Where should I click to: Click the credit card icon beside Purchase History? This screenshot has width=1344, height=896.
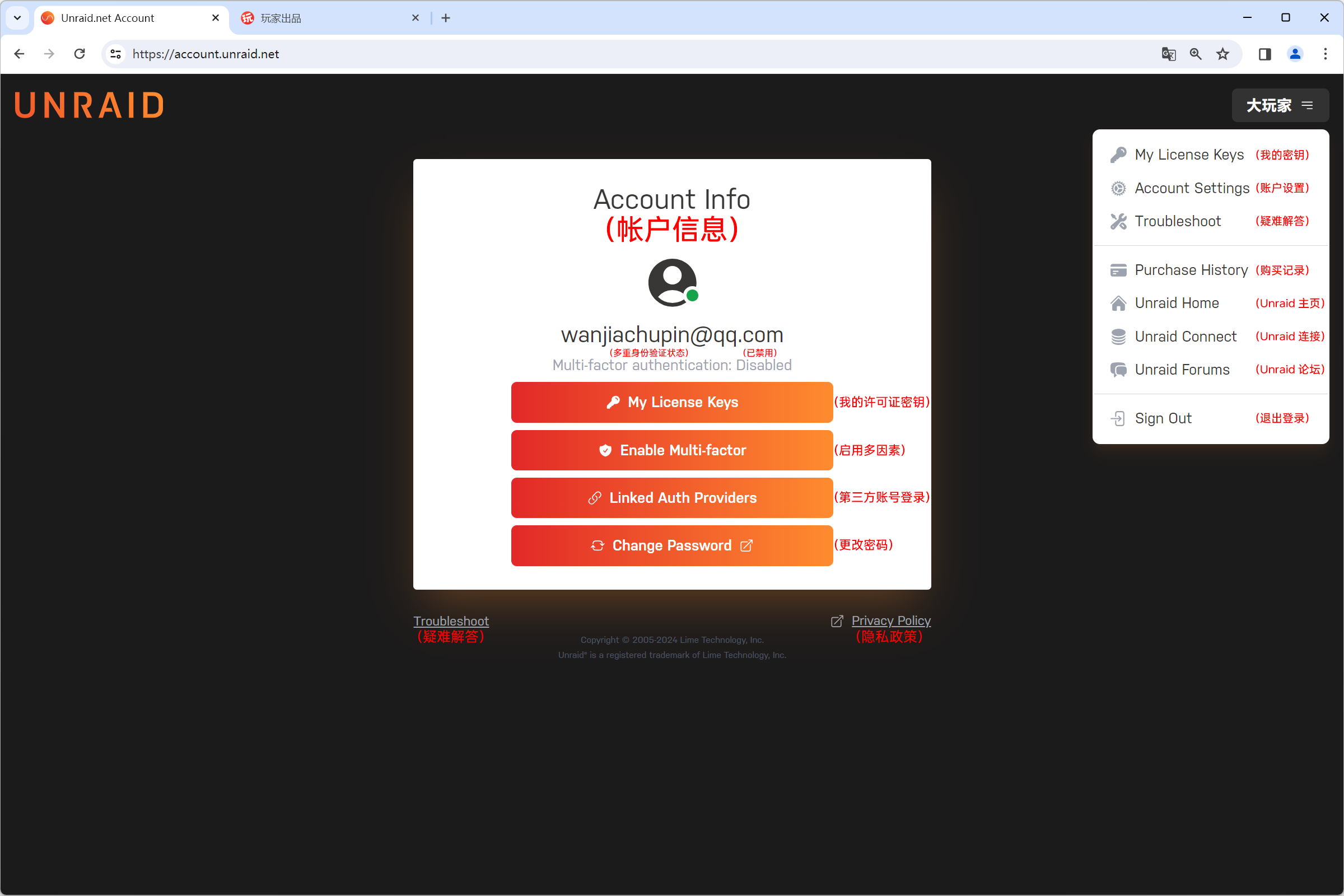click(1118, 270)
